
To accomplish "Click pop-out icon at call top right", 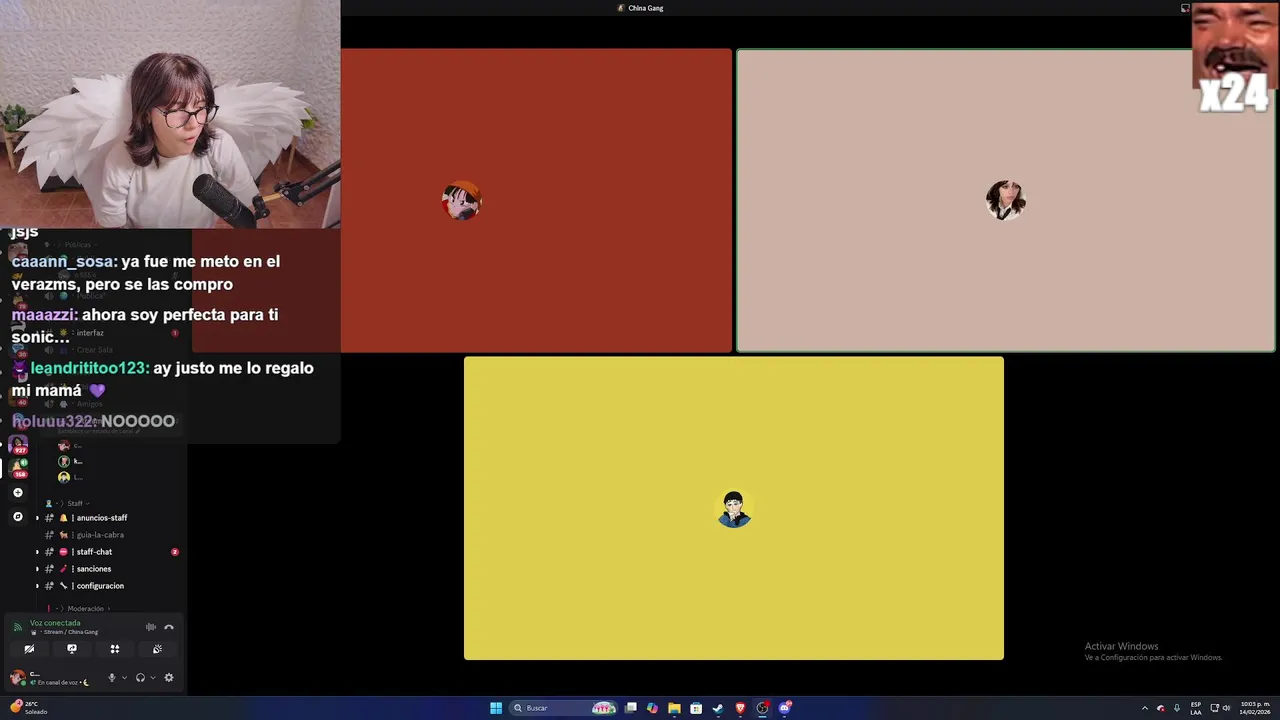I will click(x=1185, y=8).
